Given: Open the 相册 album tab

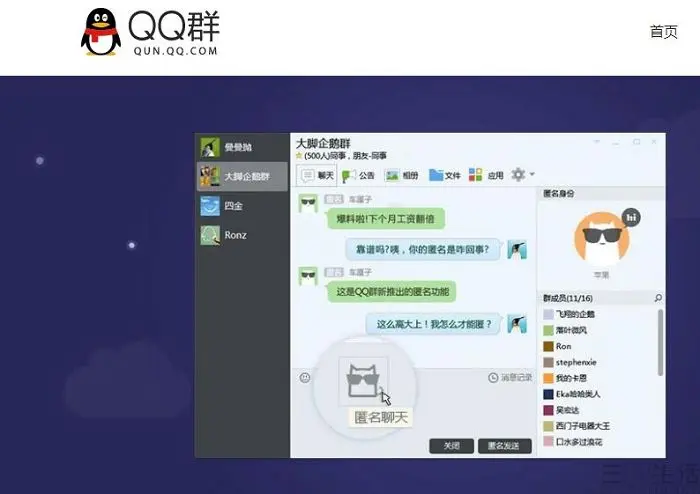Looking at the screenshot, I should (401, 175).
